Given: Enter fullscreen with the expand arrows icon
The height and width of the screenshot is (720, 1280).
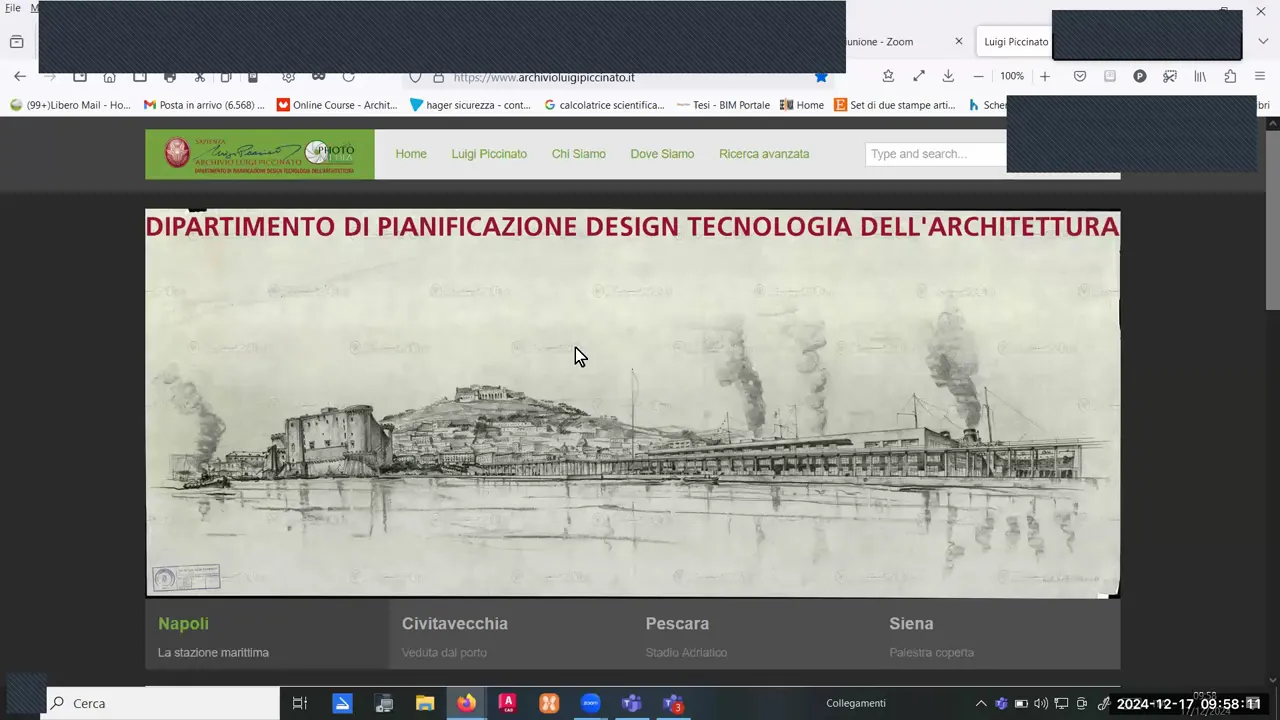Looking at the screenshot, I should (x=918, y=76).
